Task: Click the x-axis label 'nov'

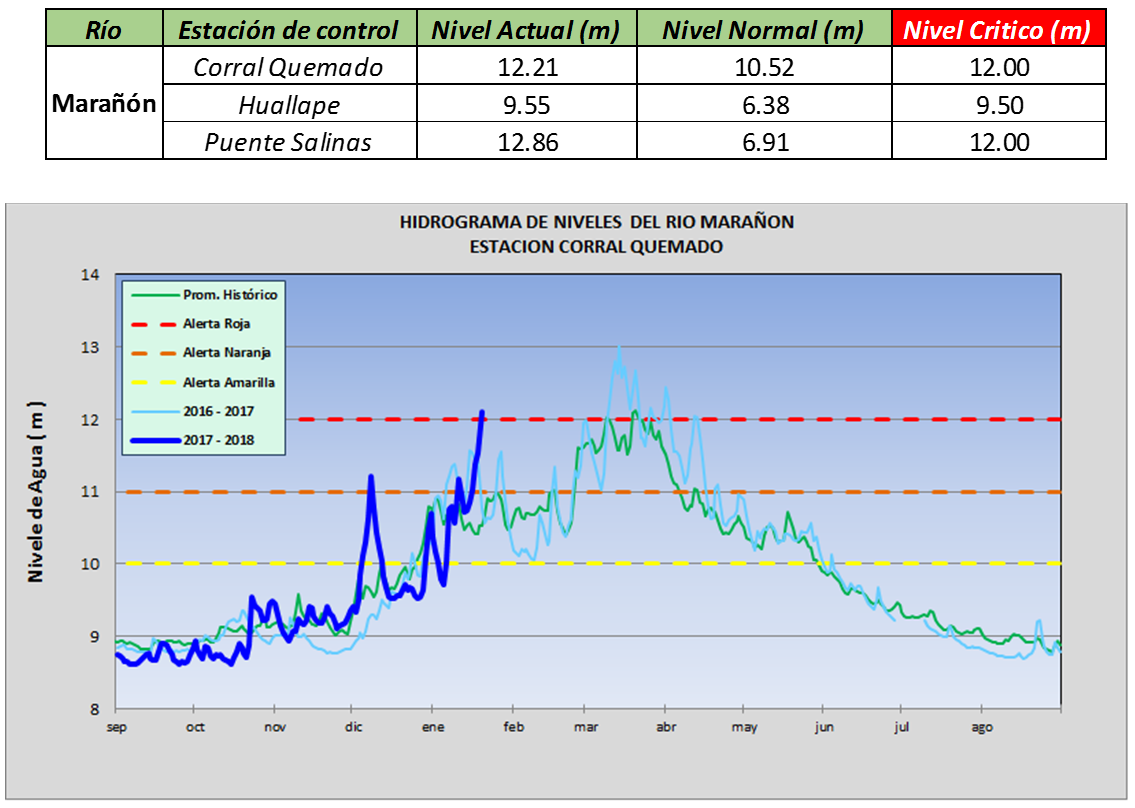Action: 275,727
